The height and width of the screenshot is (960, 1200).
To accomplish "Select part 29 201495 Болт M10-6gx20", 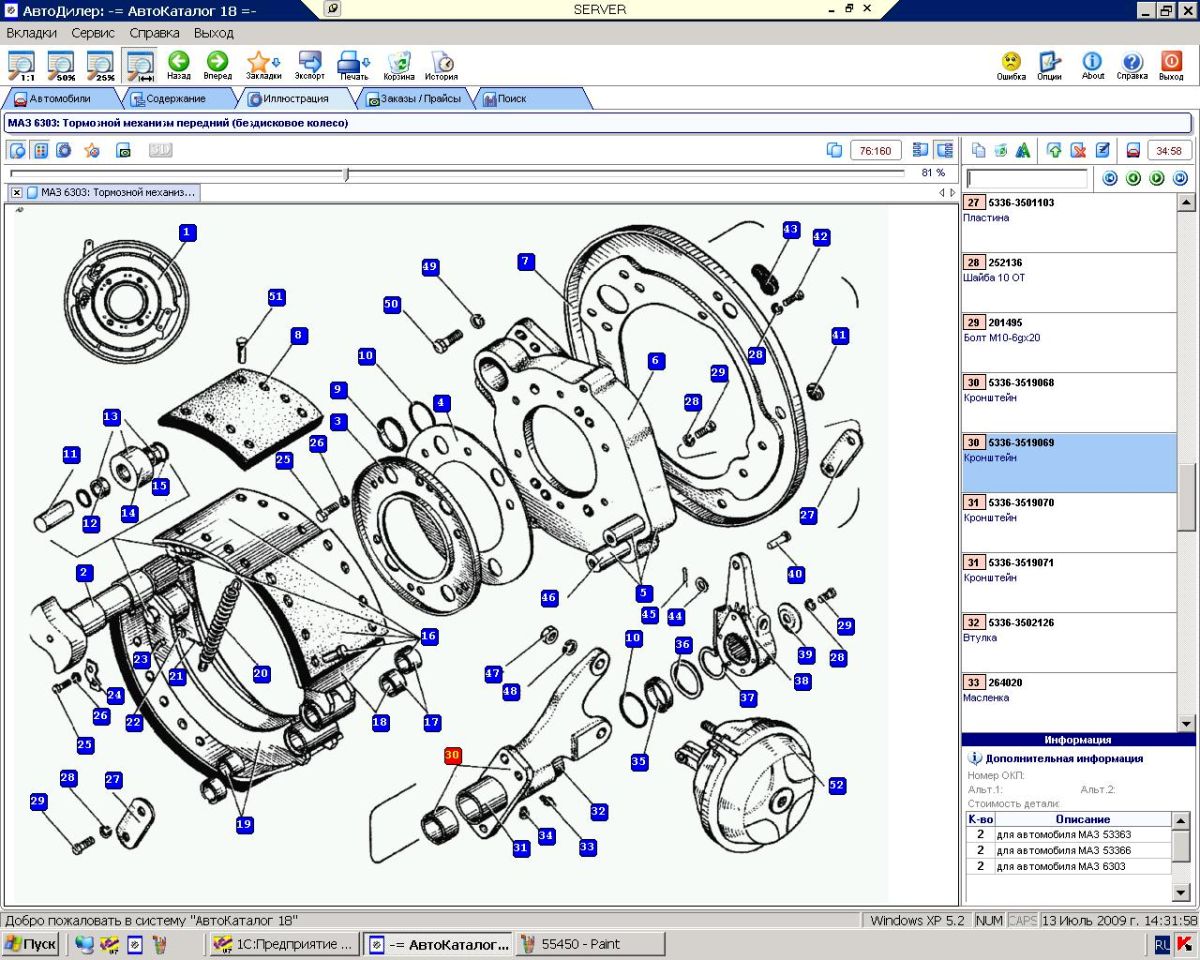I will coord(1069,343).
